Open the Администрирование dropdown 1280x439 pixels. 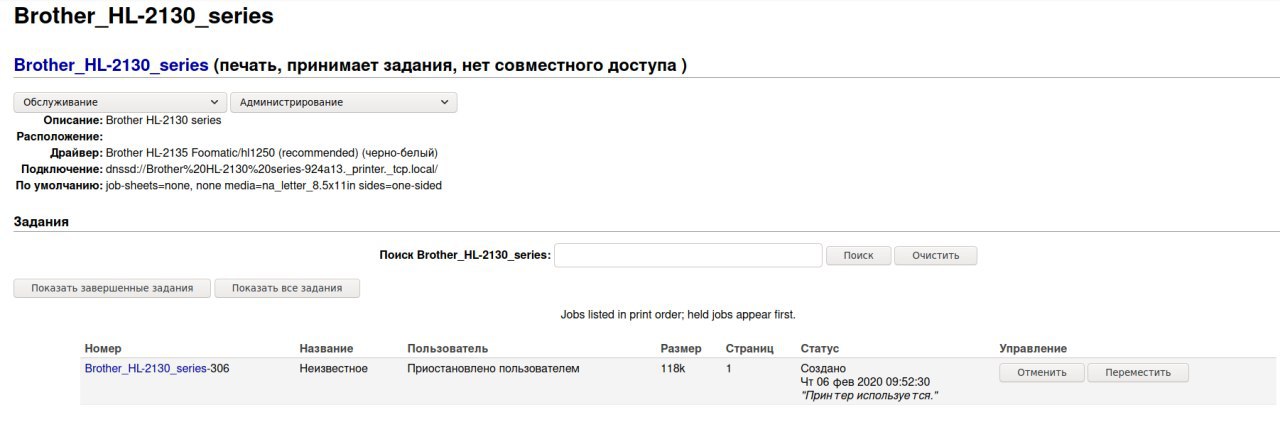coord(343,102)
